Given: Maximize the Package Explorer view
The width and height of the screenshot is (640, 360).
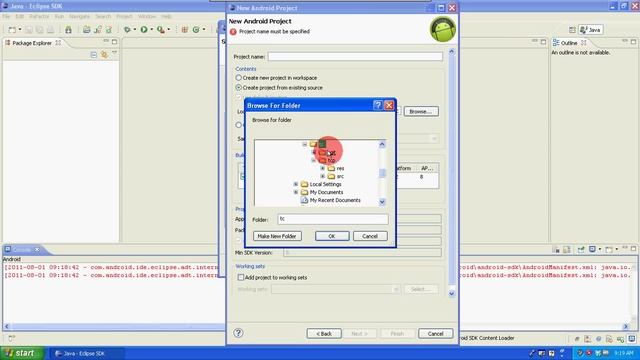Looking at the screenshot, I should tap(114, 42).
